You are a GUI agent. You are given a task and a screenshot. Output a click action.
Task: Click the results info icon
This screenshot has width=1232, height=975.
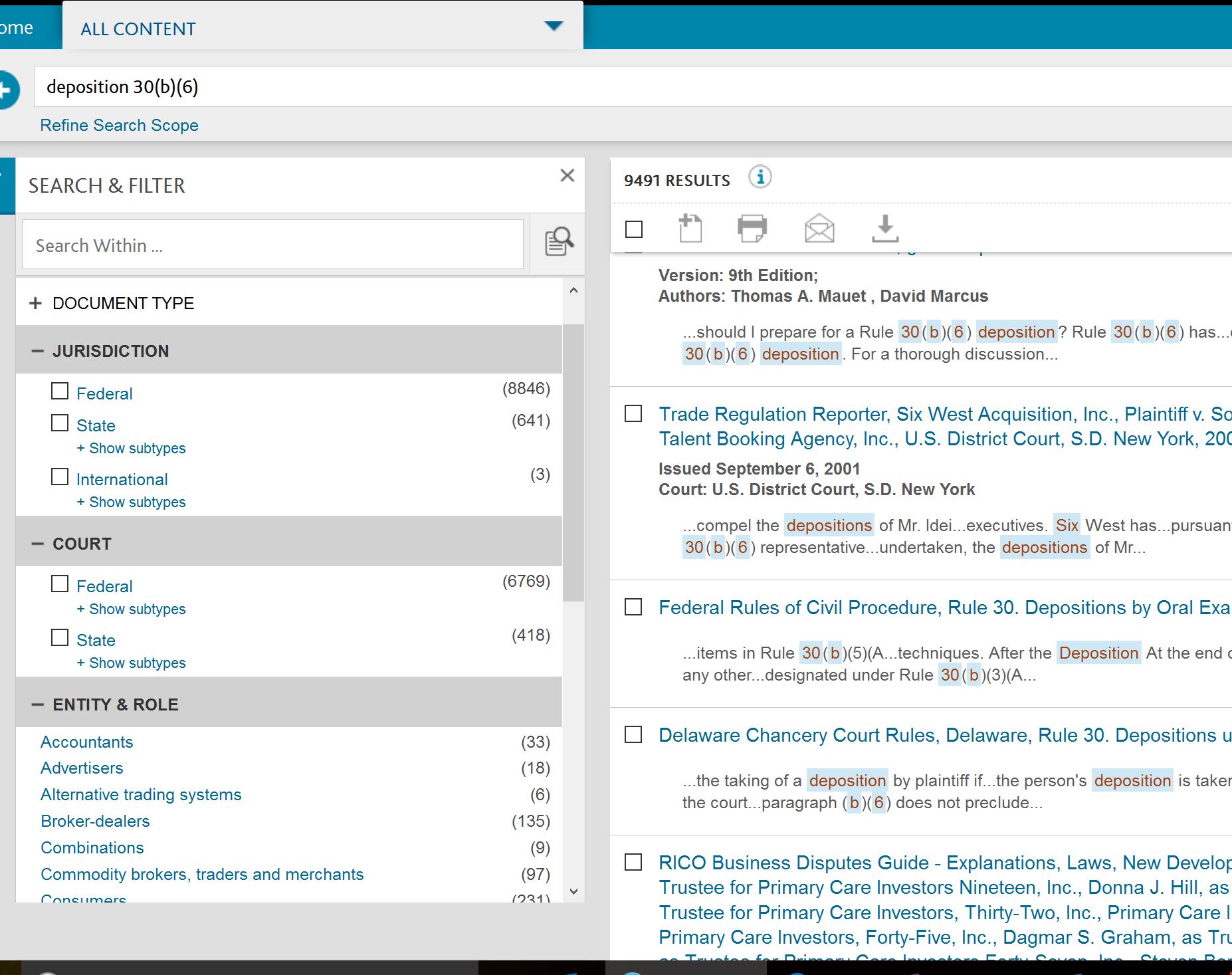[x=760, y=177]
